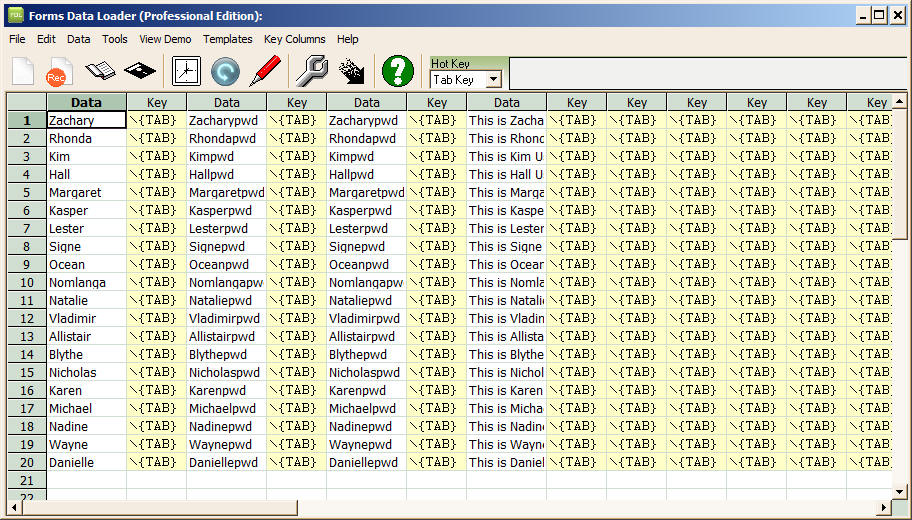The image size is (912, 520).
Task: Click the first Michaelpwd cell
Action: 226,409
